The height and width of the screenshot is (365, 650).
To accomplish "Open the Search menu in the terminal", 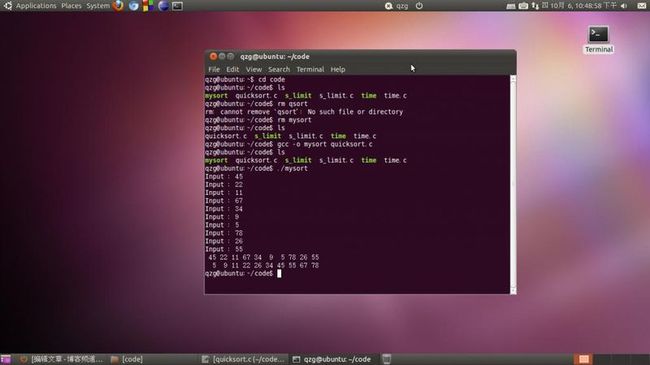I will [x=279, y=69].
